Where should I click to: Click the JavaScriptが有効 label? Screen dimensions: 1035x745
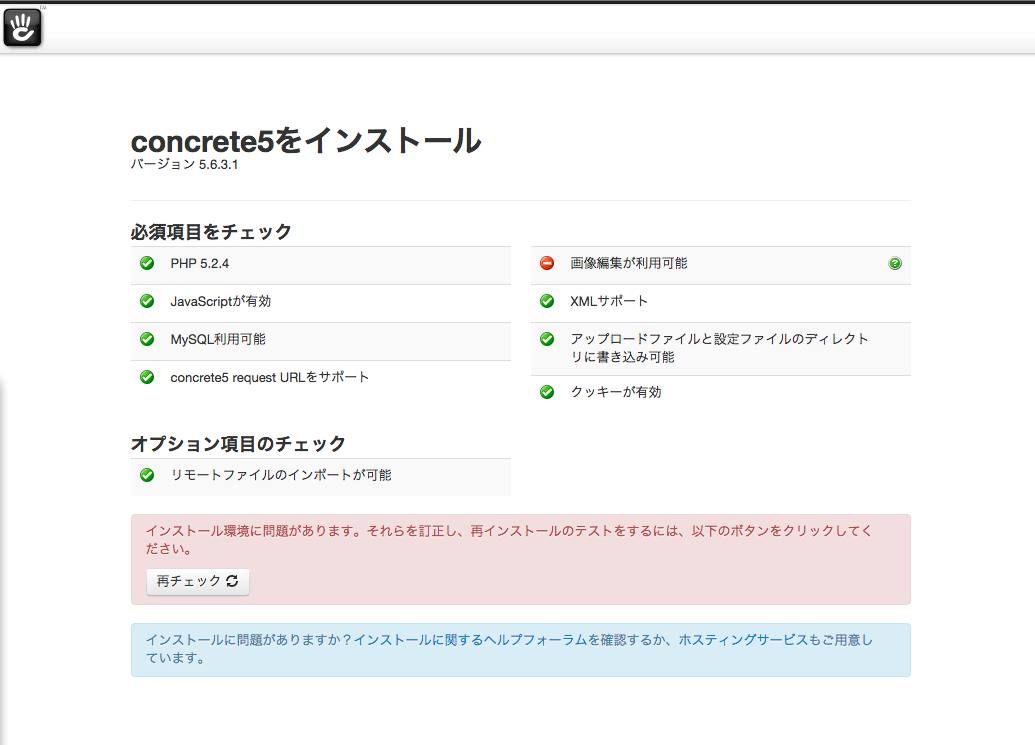pyautogui.click(x=220, y=302)
